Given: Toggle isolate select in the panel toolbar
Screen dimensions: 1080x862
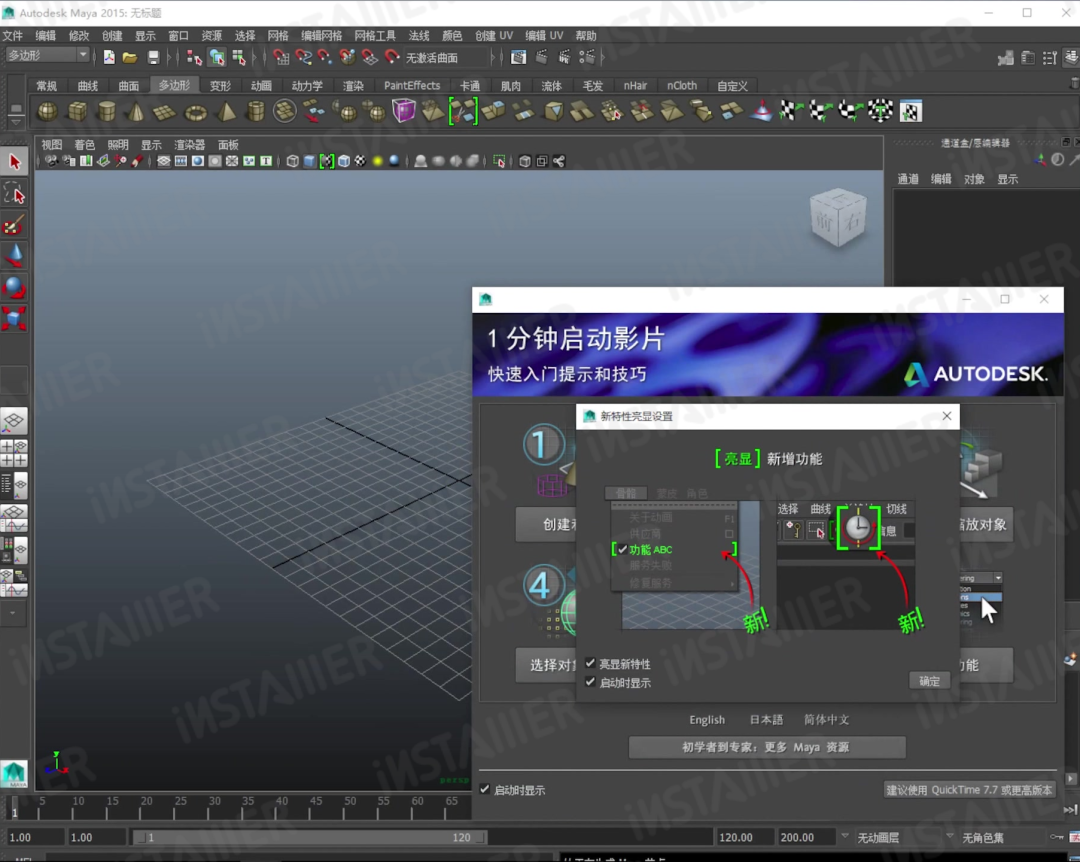Looking at the screenshot, I should coord(499,161).
